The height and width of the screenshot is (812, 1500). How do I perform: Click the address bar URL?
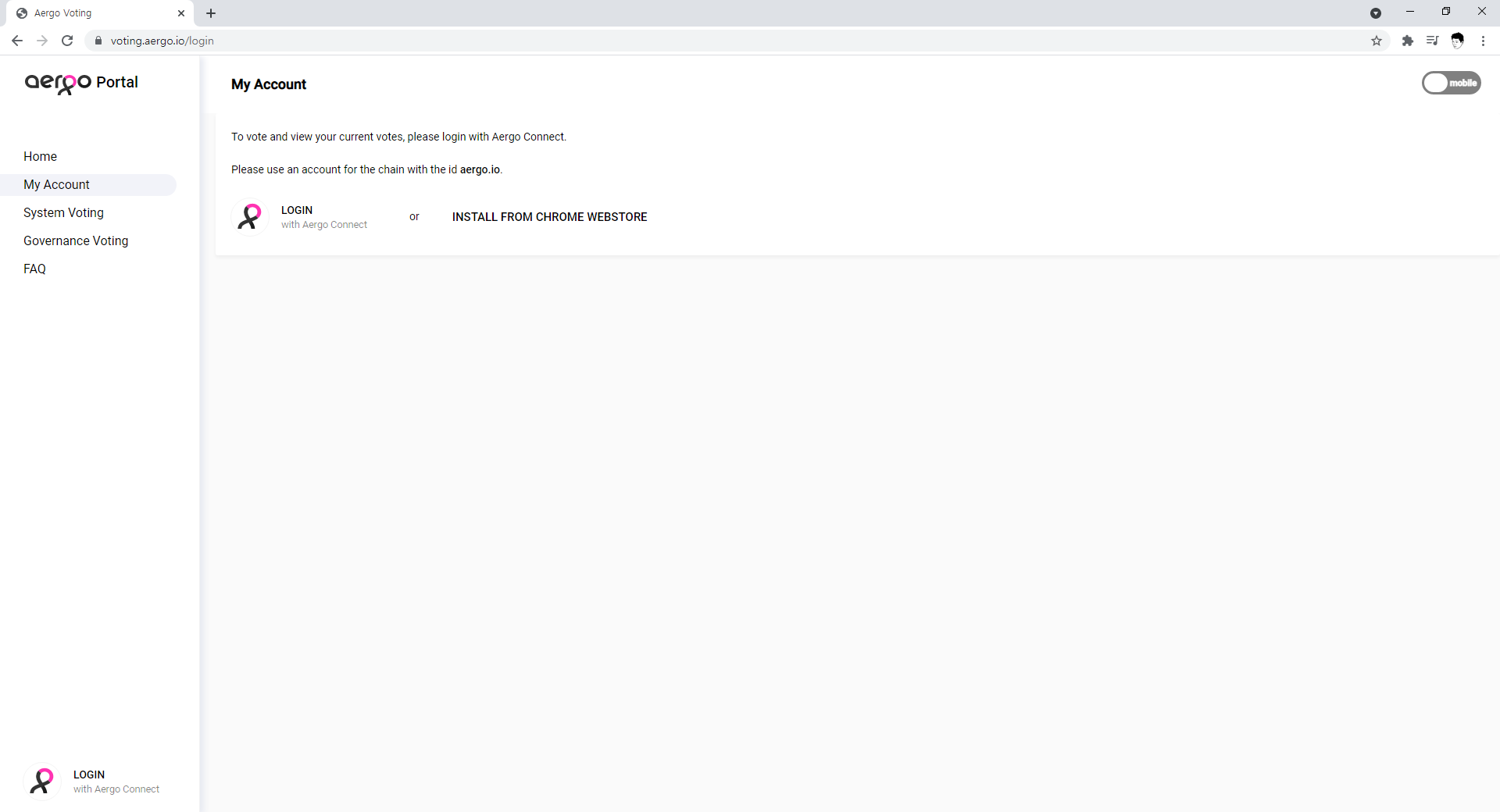pyautogui.click(x=162, y=41)
